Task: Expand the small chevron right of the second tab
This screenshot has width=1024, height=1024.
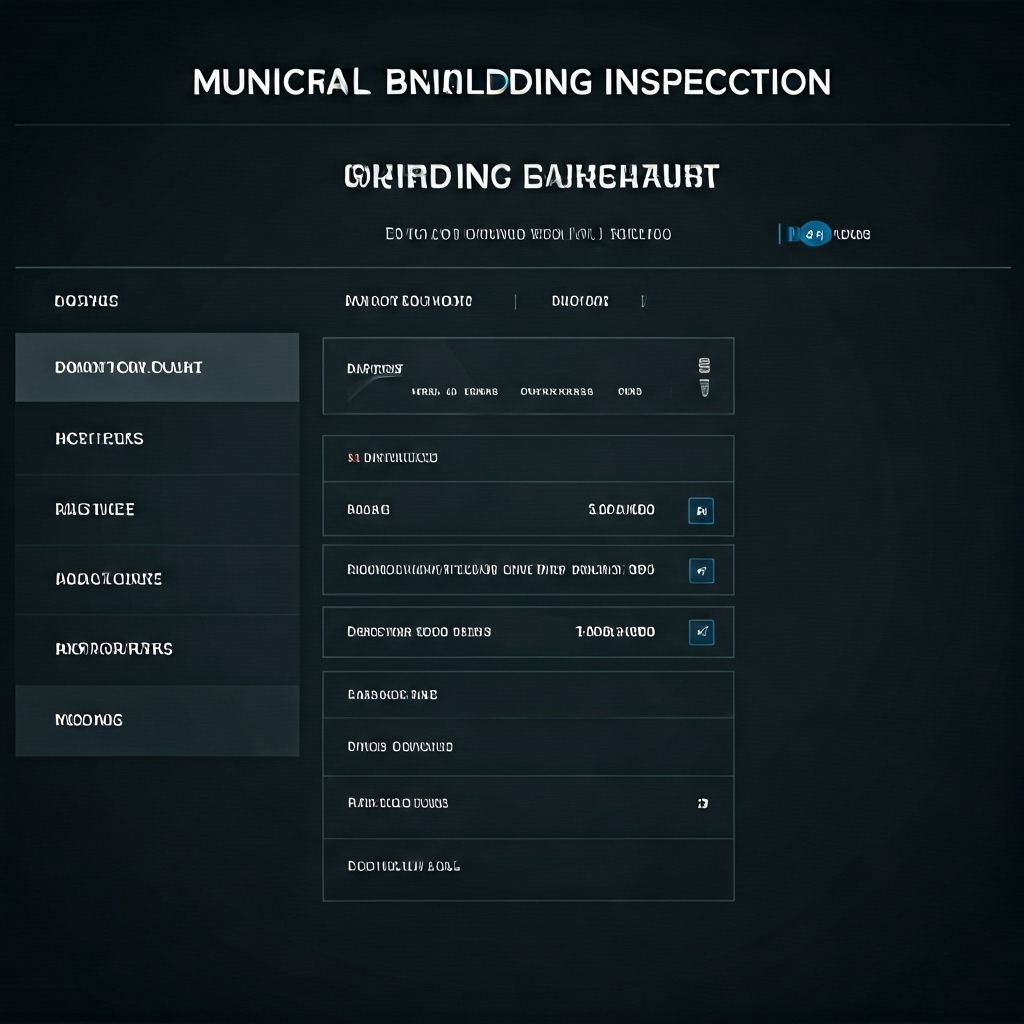Action: 643,301
